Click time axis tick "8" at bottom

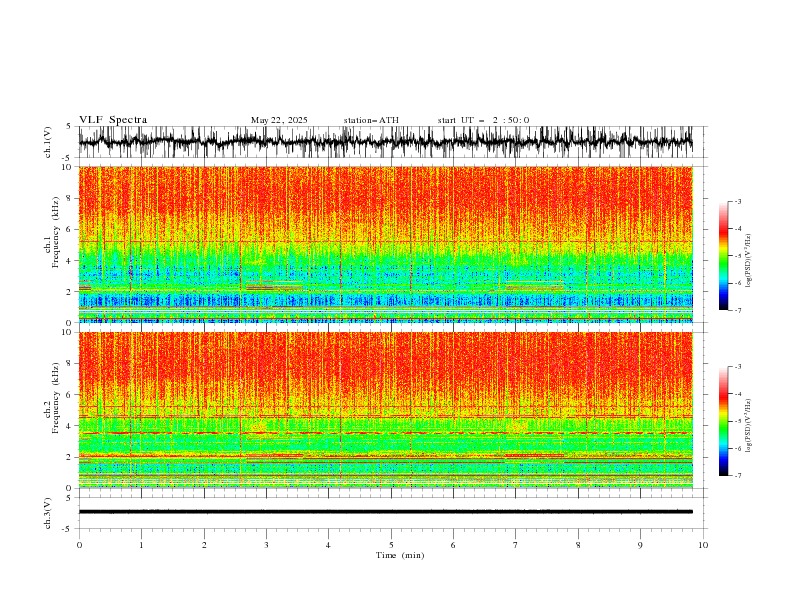pyautogui.click(x=578, y=545)
